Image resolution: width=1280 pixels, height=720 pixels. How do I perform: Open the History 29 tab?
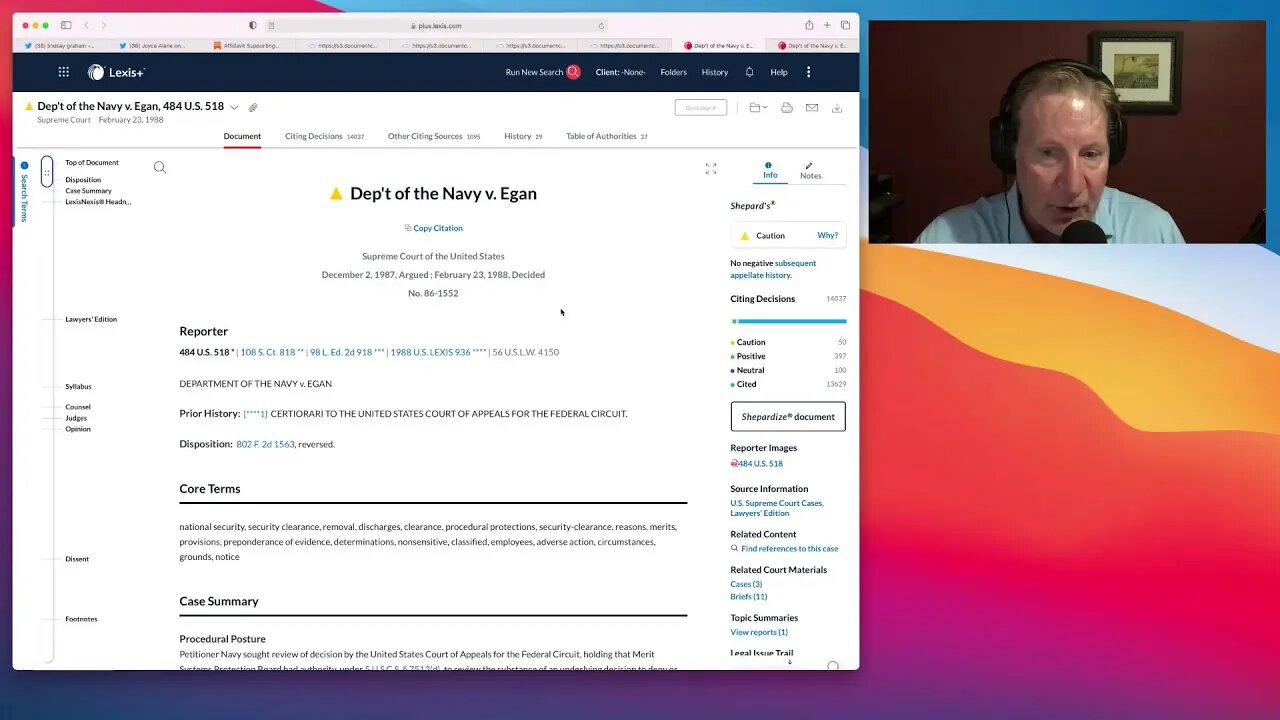523,136
